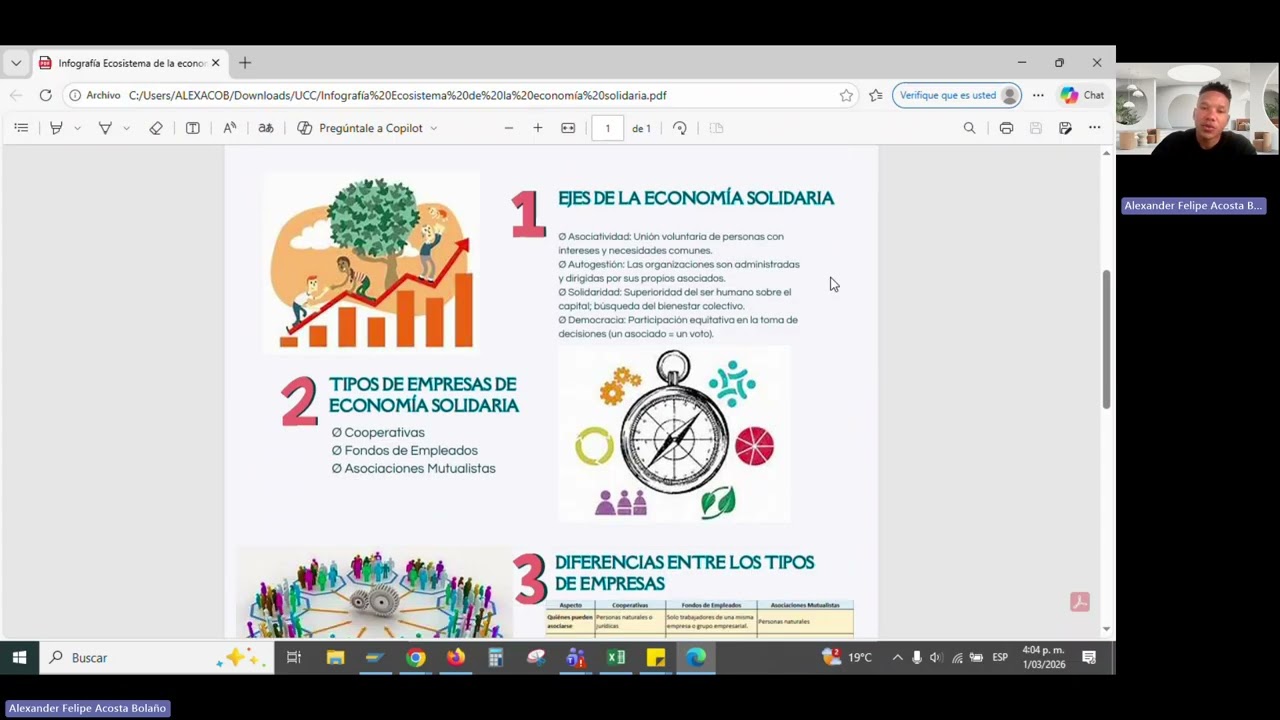
Task: Zoom in with the plus button
Action: 538,128
